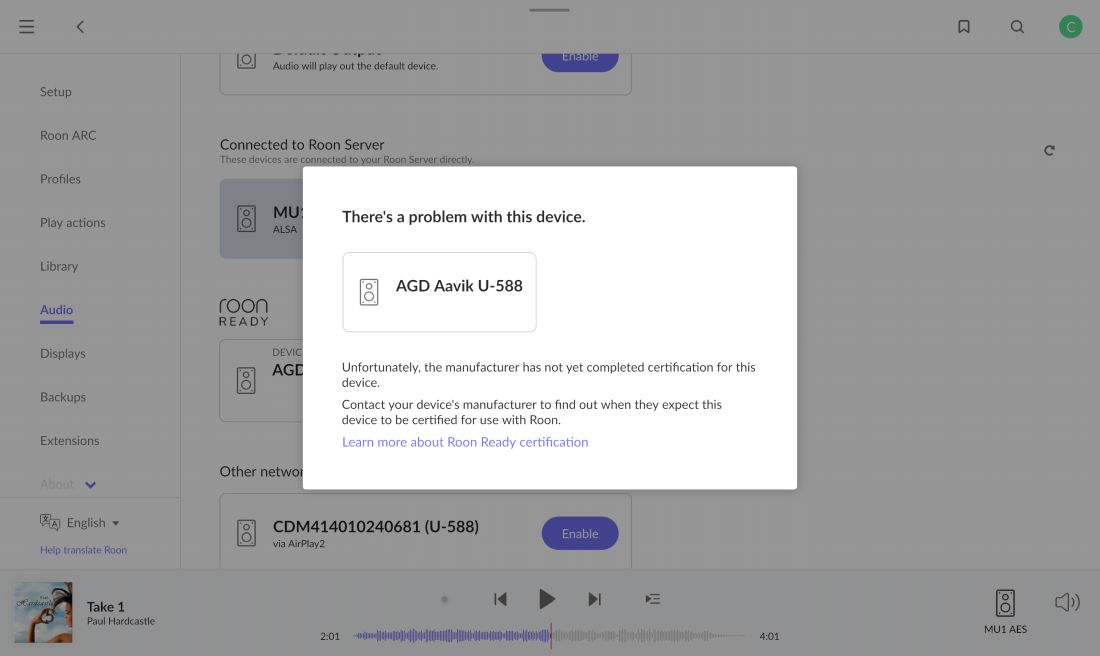Open the Extensions settings
This screenshot has width=1100, height=656.
click(69, 440)
